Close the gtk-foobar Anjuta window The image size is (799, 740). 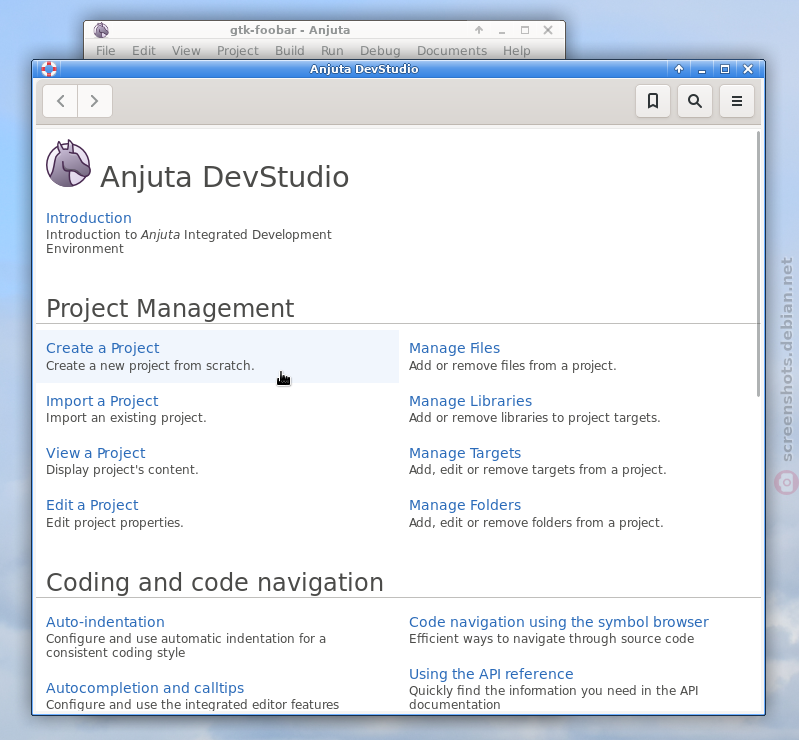click(548, 30)
